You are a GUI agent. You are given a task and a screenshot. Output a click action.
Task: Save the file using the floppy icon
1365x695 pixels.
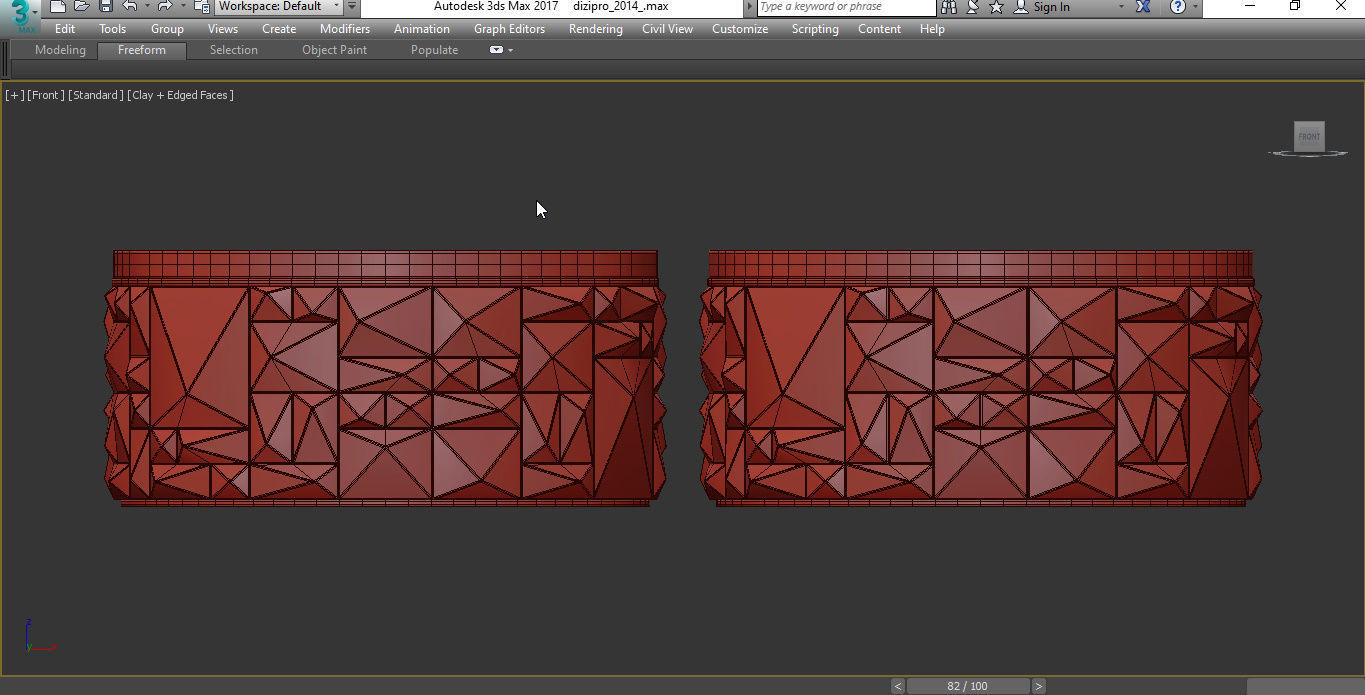click(105, 7)
